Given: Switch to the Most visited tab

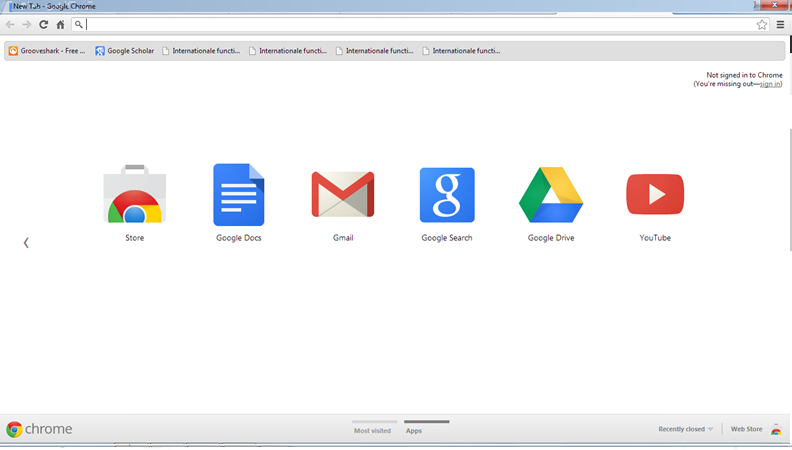Looking at the screenshot, I should [x=373, y=427].
